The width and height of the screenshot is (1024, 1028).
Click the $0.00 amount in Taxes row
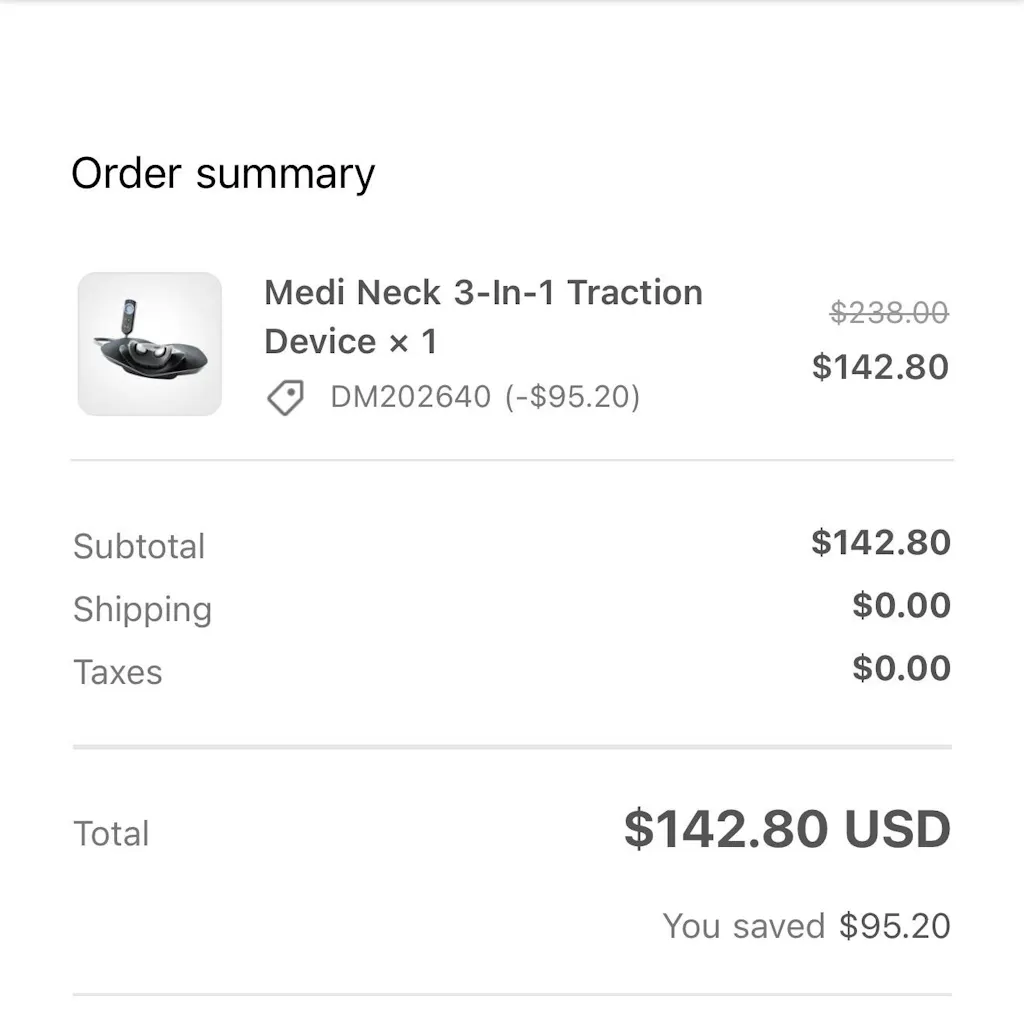click(901, 668)
